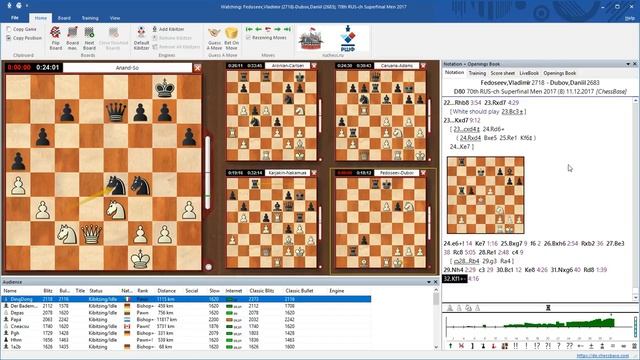Open the Russian Chess Federation logo
This screenshot has width=640, height=360.
348,39
